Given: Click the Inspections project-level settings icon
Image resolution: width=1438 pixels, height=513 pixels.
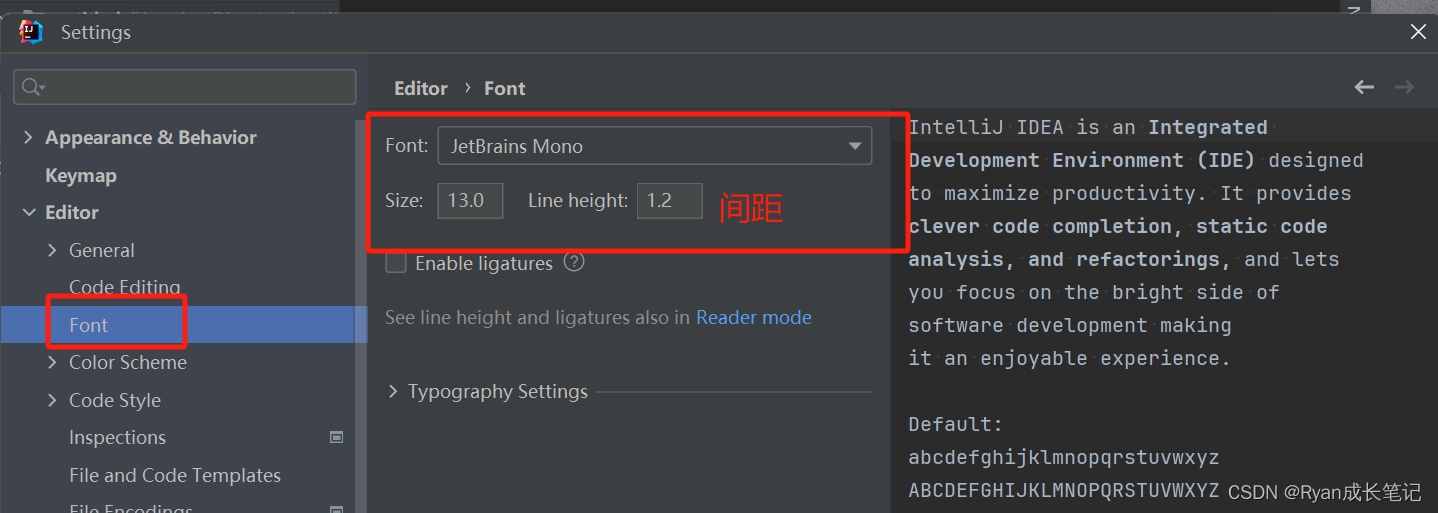Looking at the screenshot, I should coord(337,437).
